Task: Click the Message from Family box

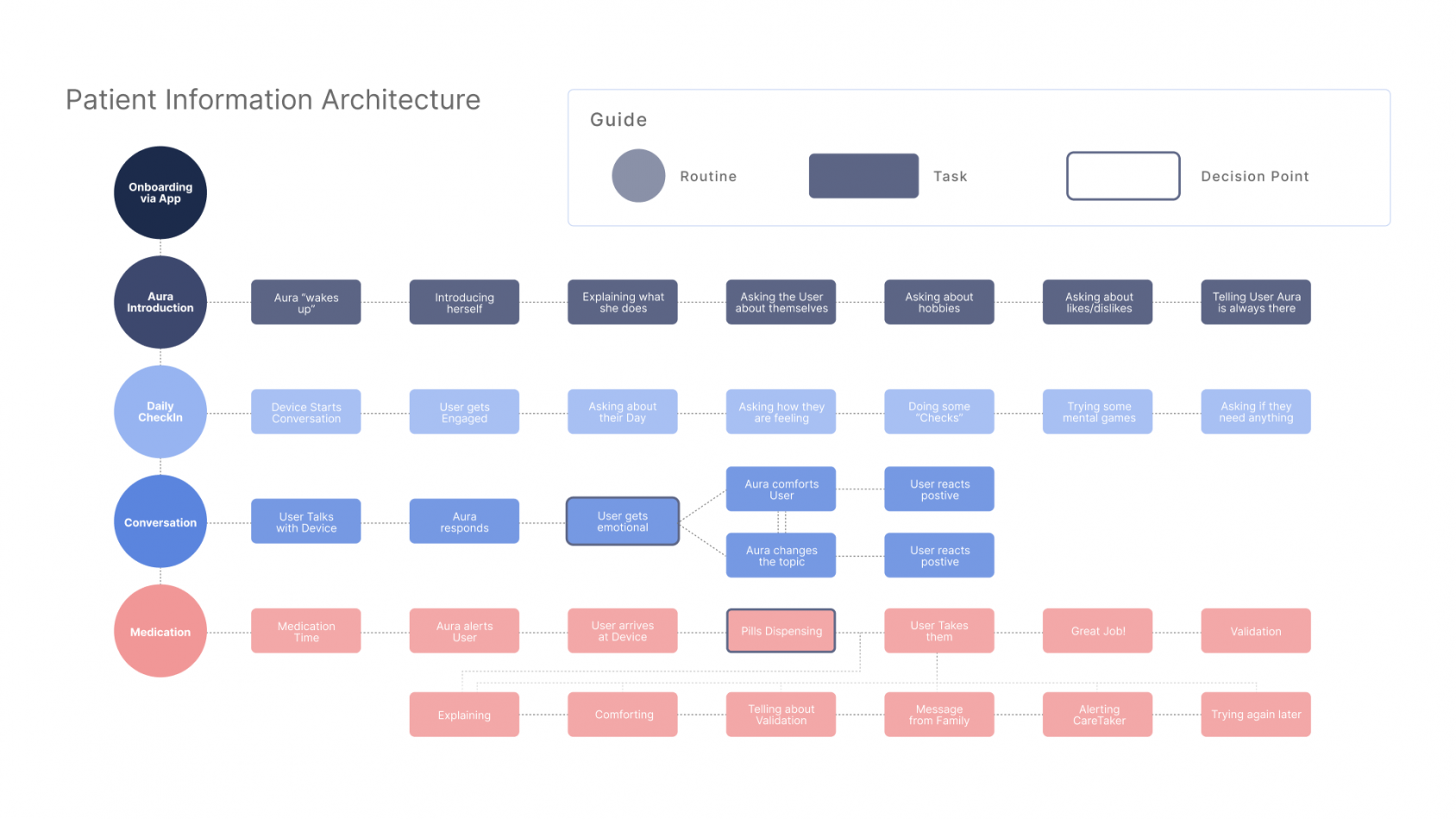Action: (x=939, y=714)
